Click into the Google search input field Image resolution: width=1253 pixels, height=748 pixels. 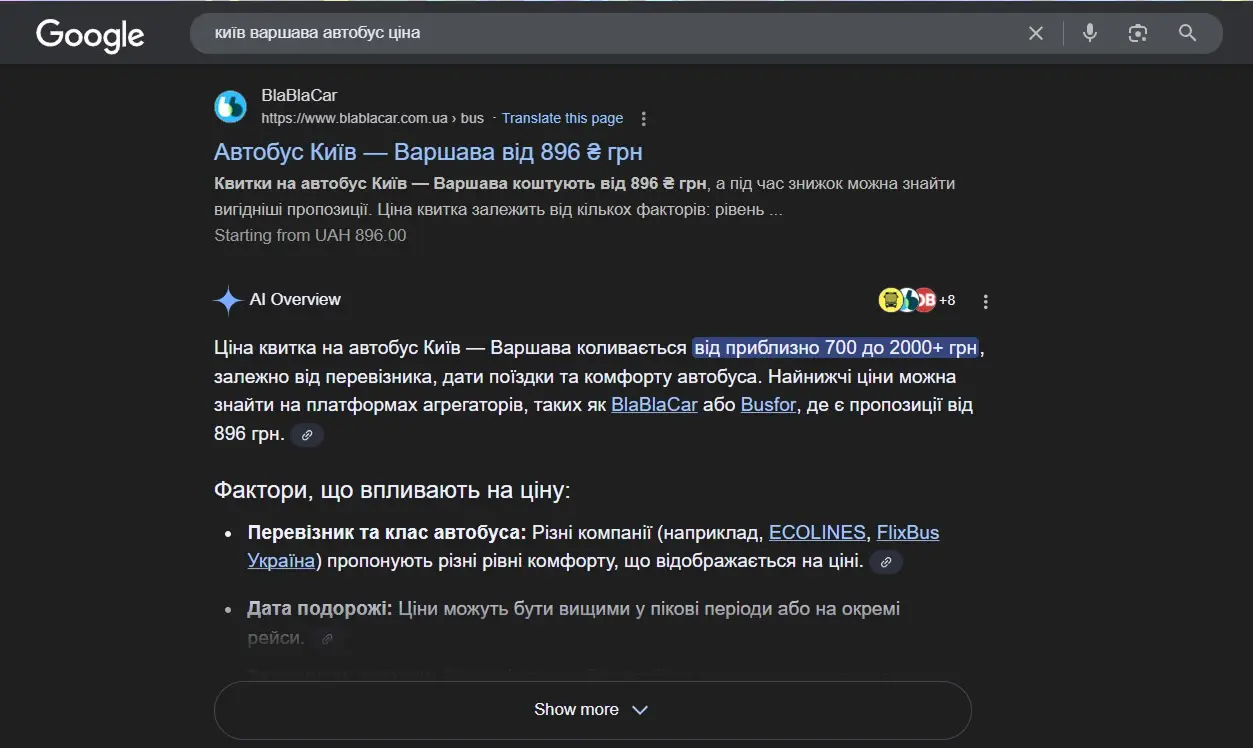tap(600, 33)
